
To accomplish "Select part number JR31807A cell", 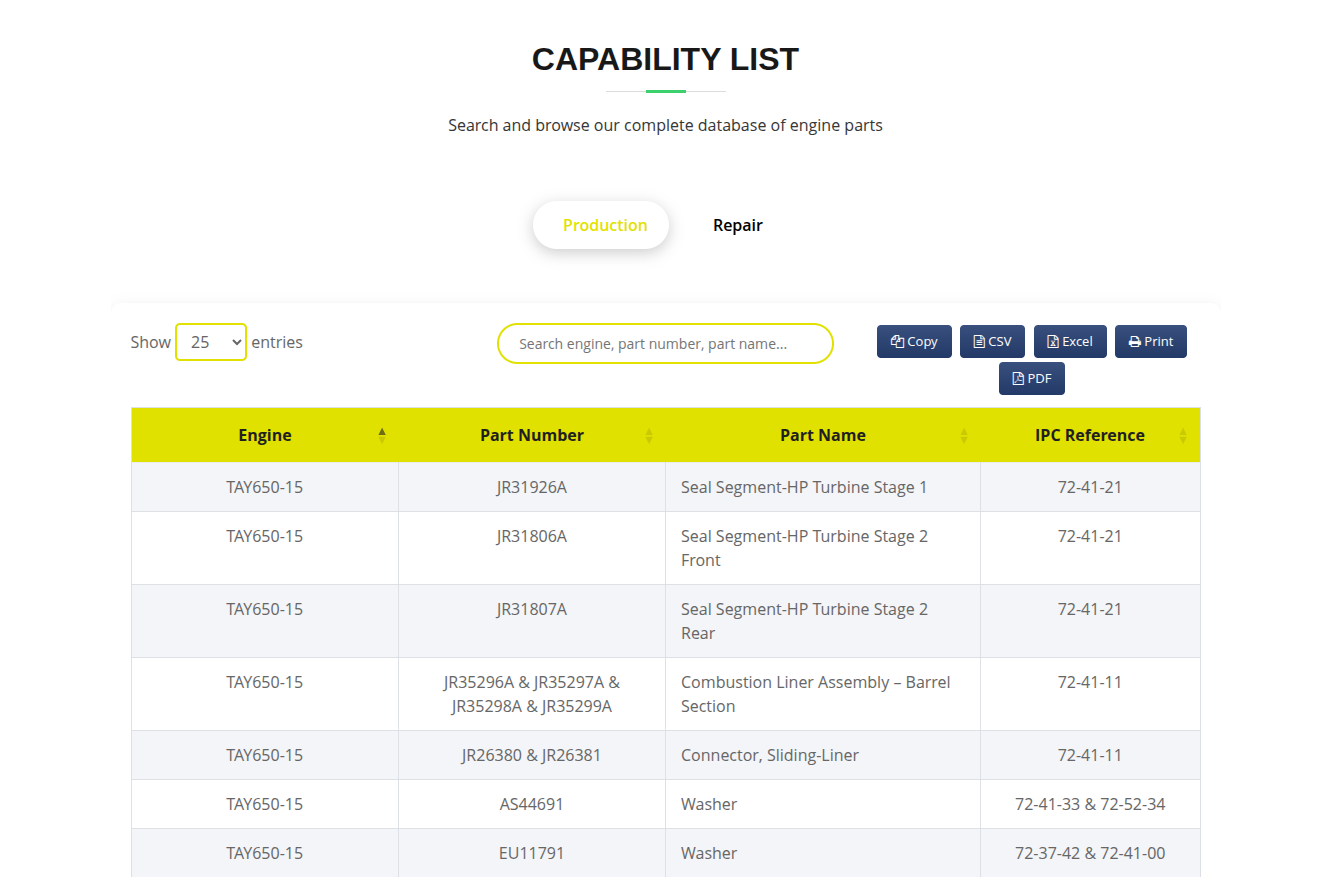I will pos(532,621).
